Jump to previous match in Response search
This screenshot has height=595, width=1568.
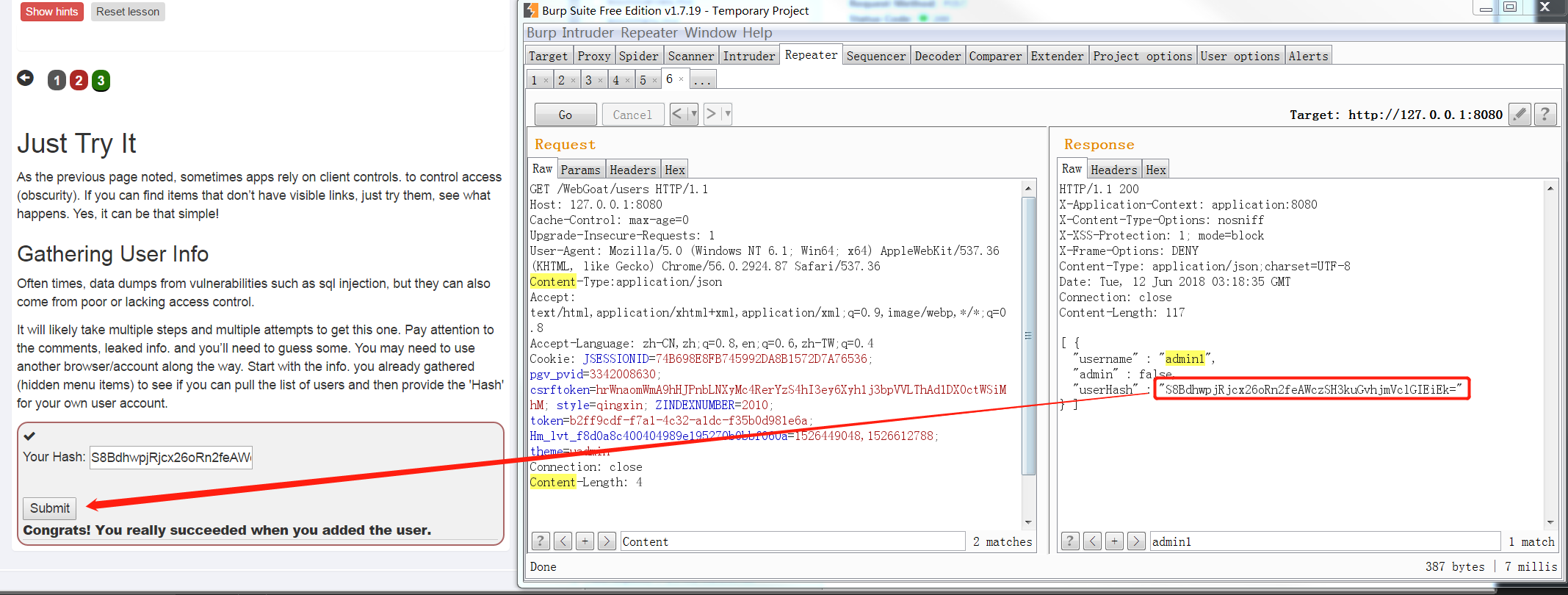click(1093, 541)
